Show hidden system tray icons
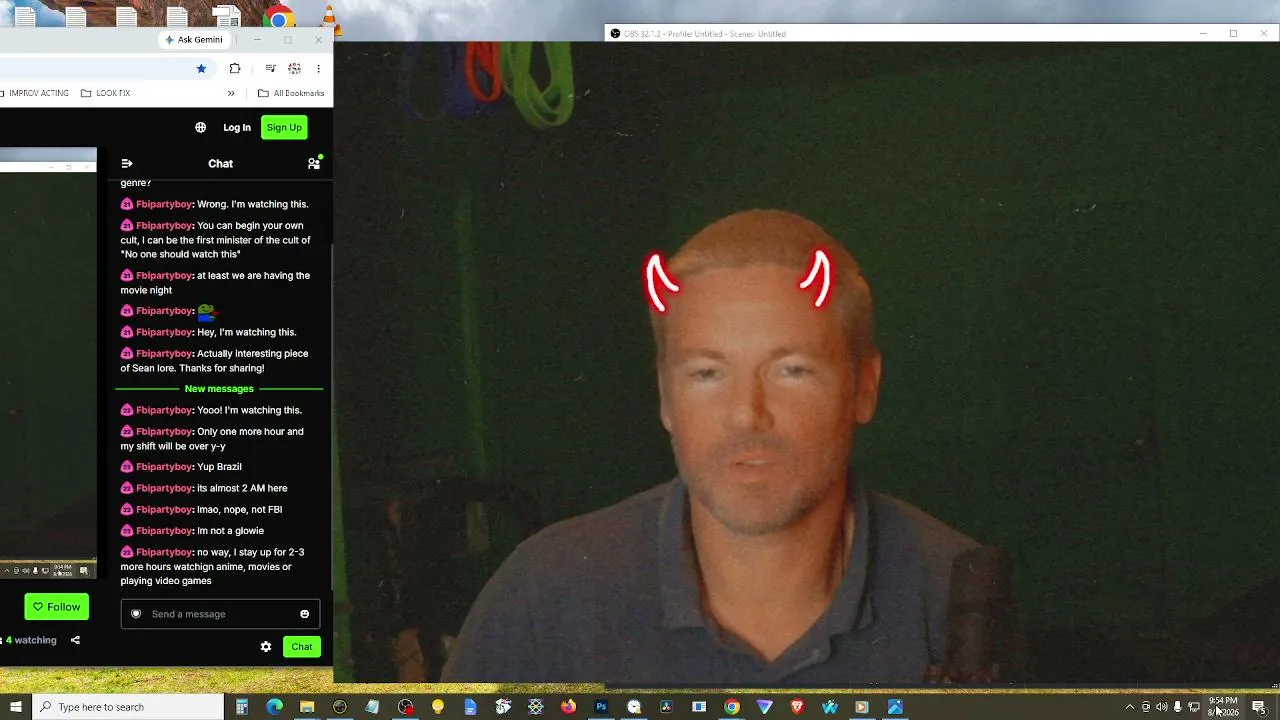Image resolution: width=1280 pixels, height=720 pixels. point(1130,707)
